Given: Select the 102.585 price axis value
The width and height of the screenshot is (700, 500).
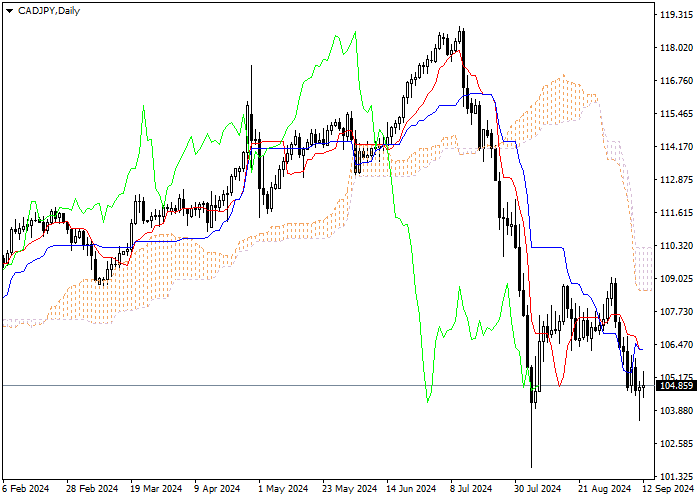Looking at the screenshot, I should click(676, 444).
